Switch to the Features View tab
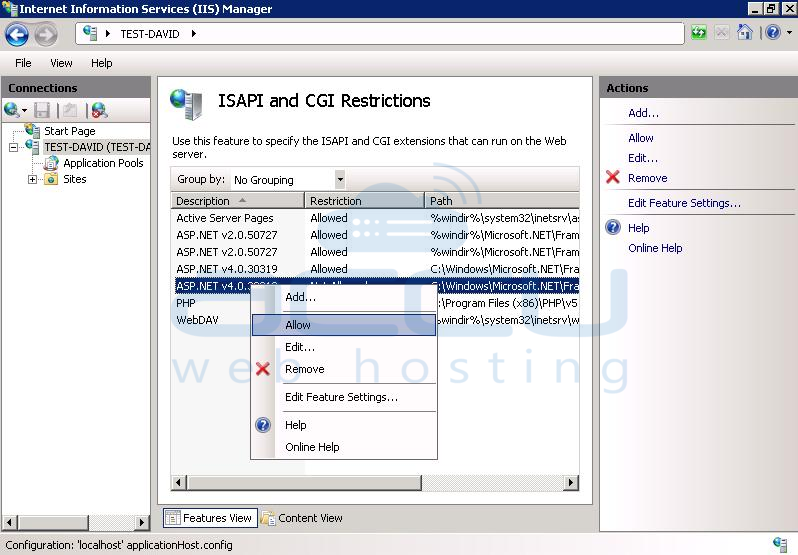Viewport: 798px width, 555px height. (210, 518)
